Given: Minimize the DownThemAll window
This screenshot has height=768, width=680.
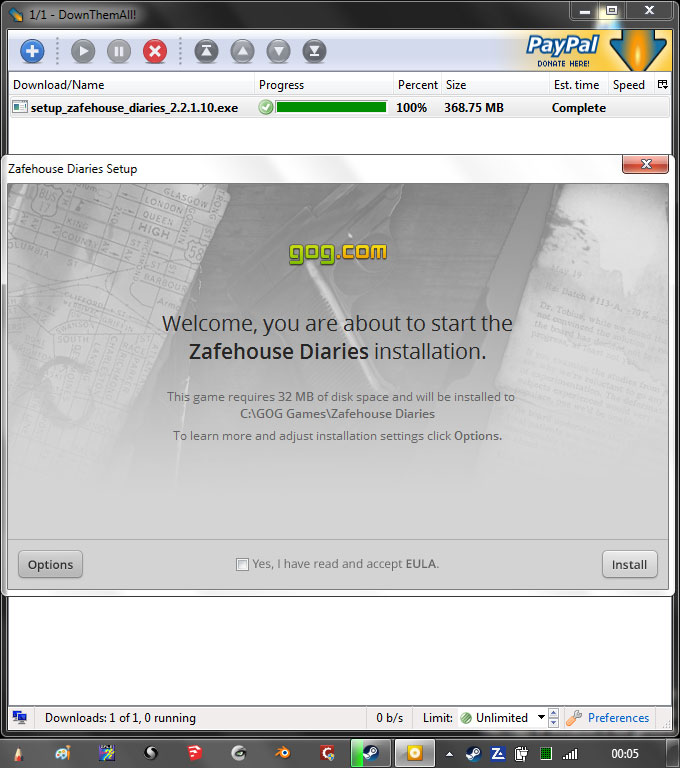Looking at the screenshot, I should 585,11.
